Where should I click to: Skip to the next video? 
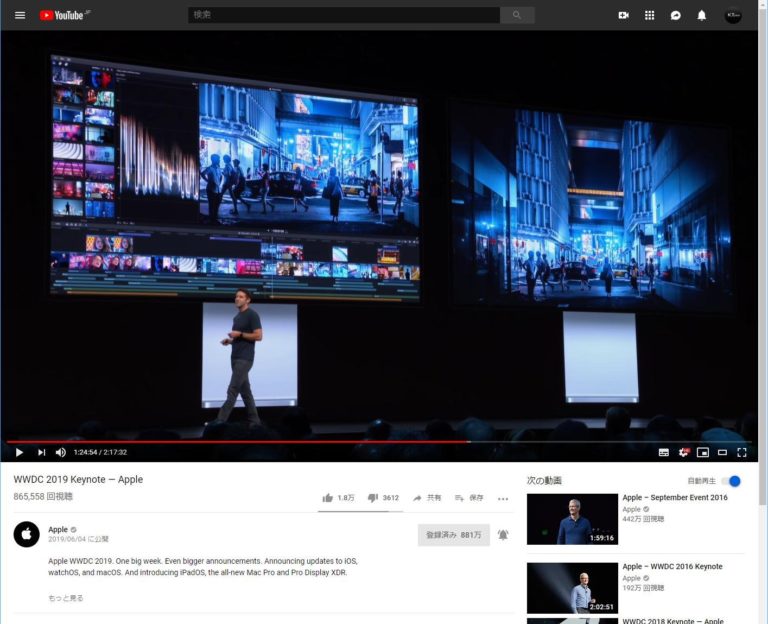pyautogui.click(x=41, y=452)
